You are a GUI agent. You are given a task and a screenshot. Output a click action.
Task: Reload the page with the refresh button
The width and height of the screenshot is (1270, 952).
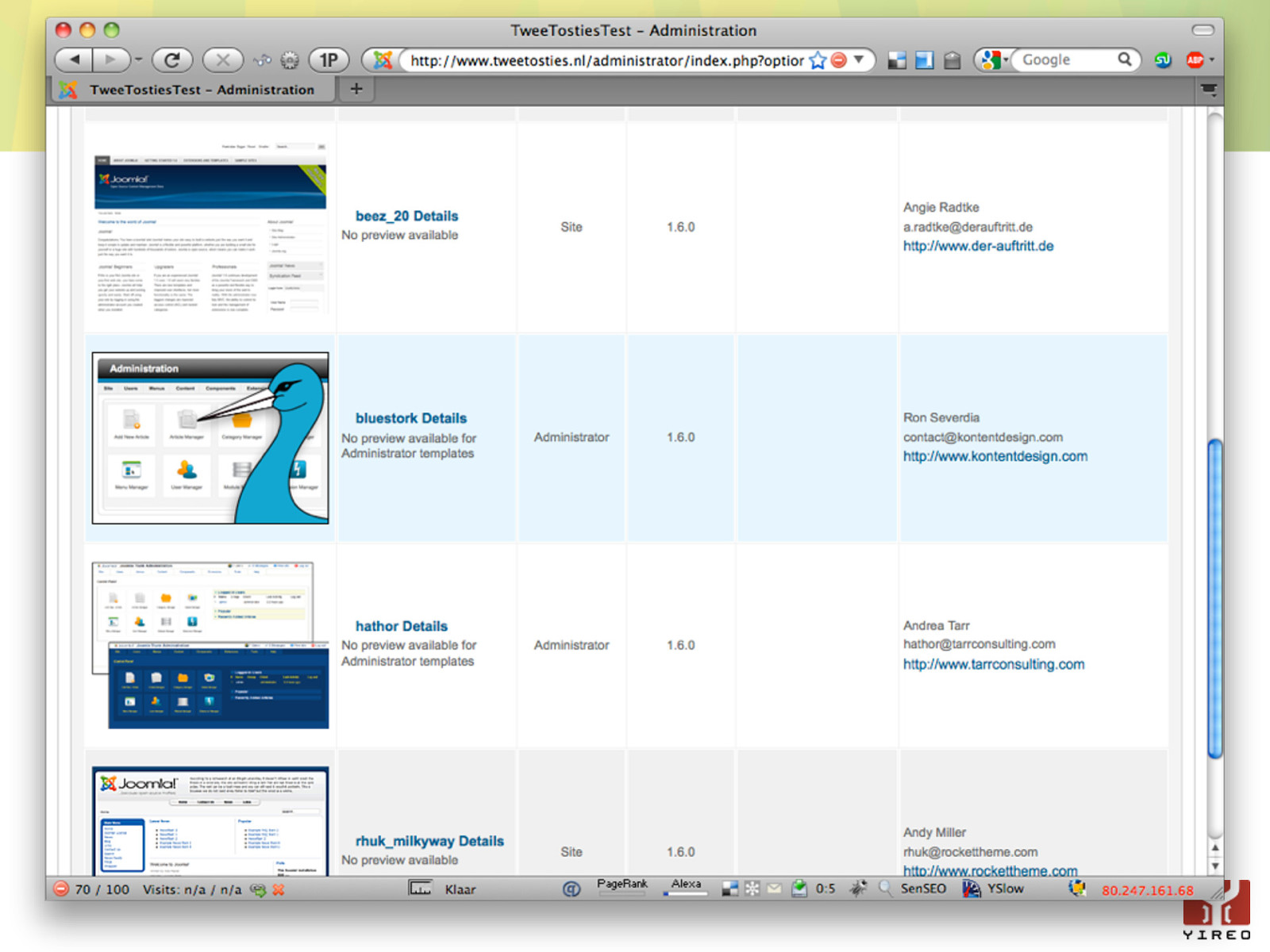pyautogui.click(x=172, y=59)
